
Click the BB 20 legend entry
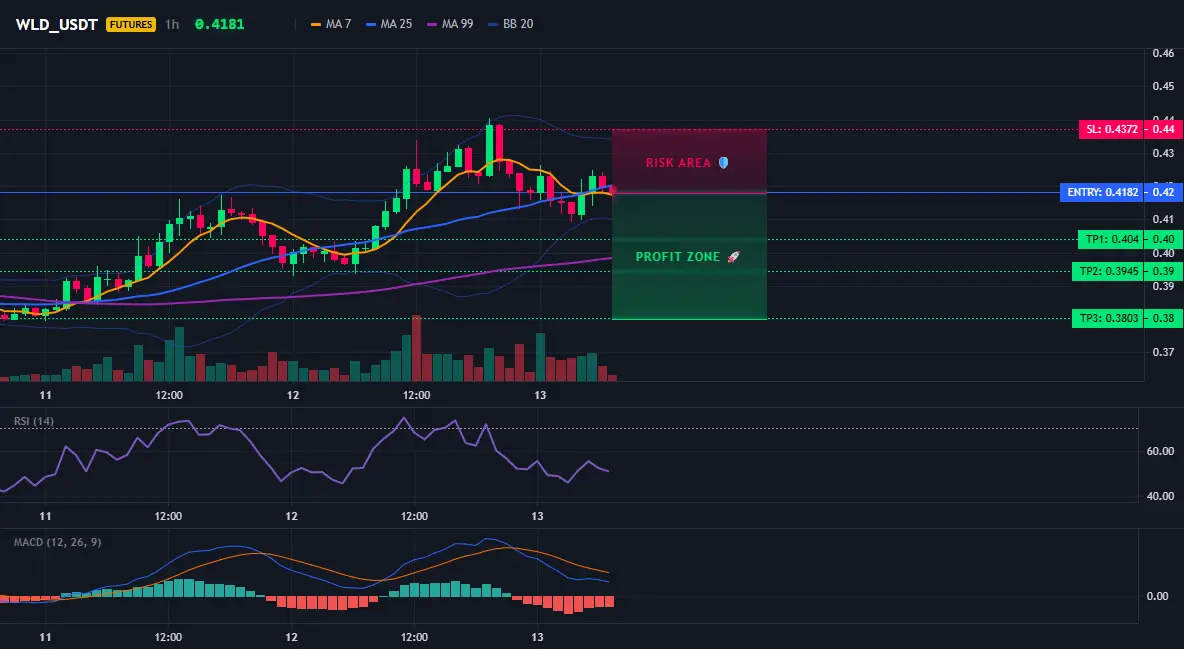click(511, 24)
